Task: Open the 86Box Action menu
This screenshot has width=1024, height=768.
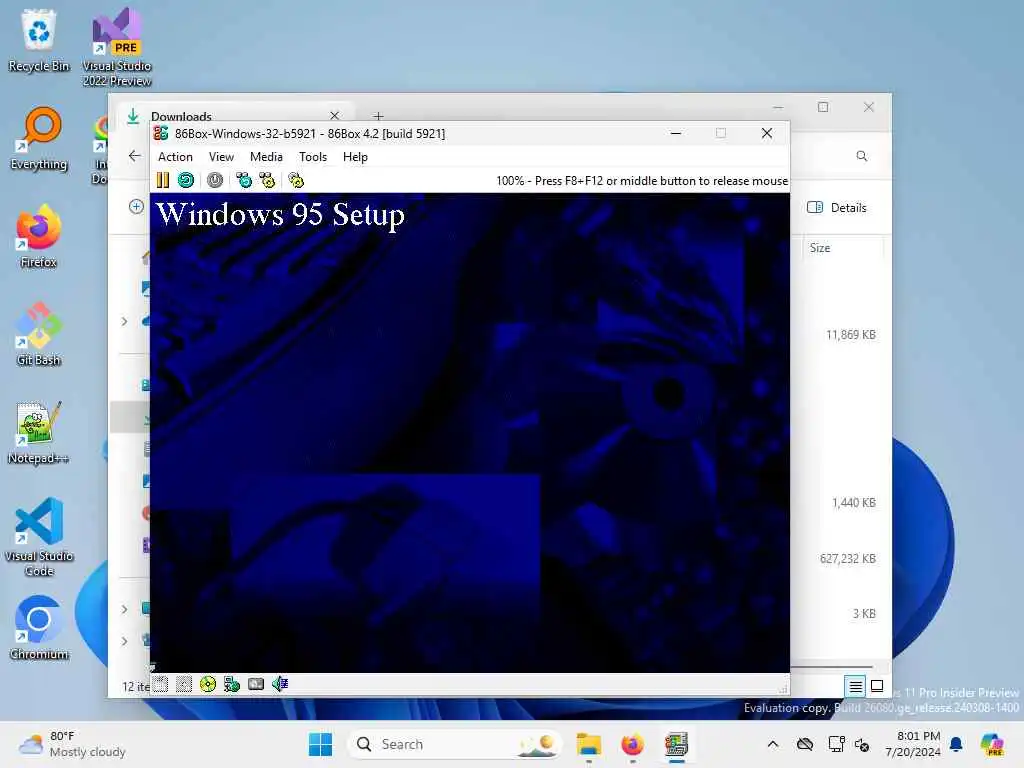Action: pyautogui.click(x=175, y=157)
